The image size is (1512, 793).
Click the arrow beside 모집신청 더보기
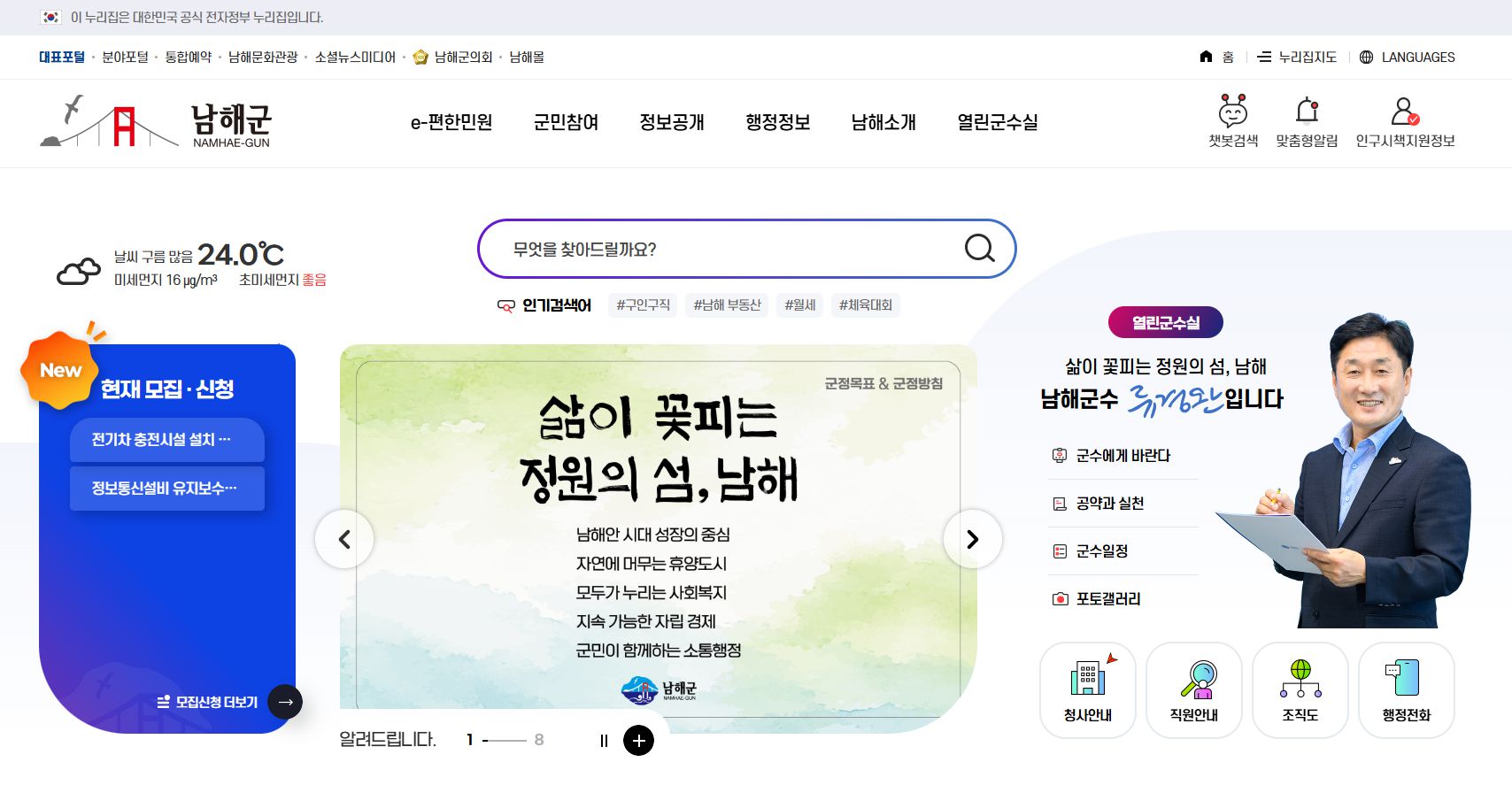[x=285, y=702]
